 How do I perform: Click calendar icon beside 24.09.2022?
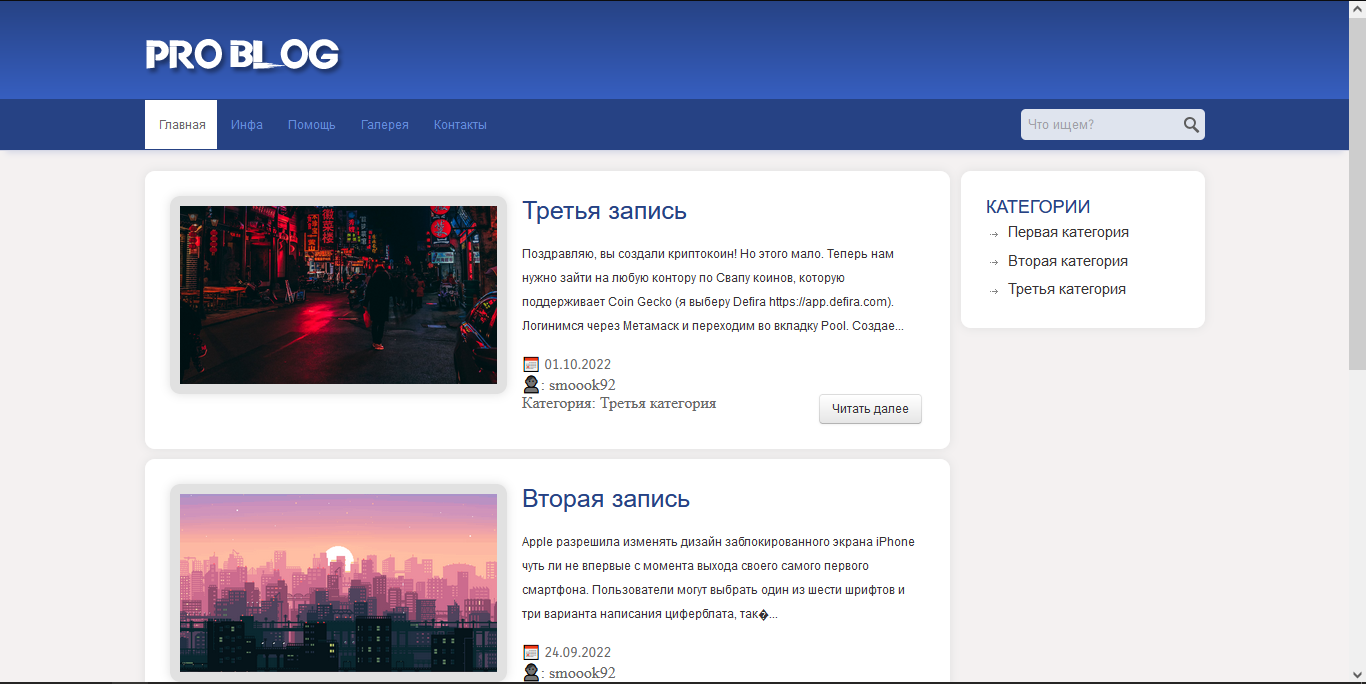[x=531, y=652]
